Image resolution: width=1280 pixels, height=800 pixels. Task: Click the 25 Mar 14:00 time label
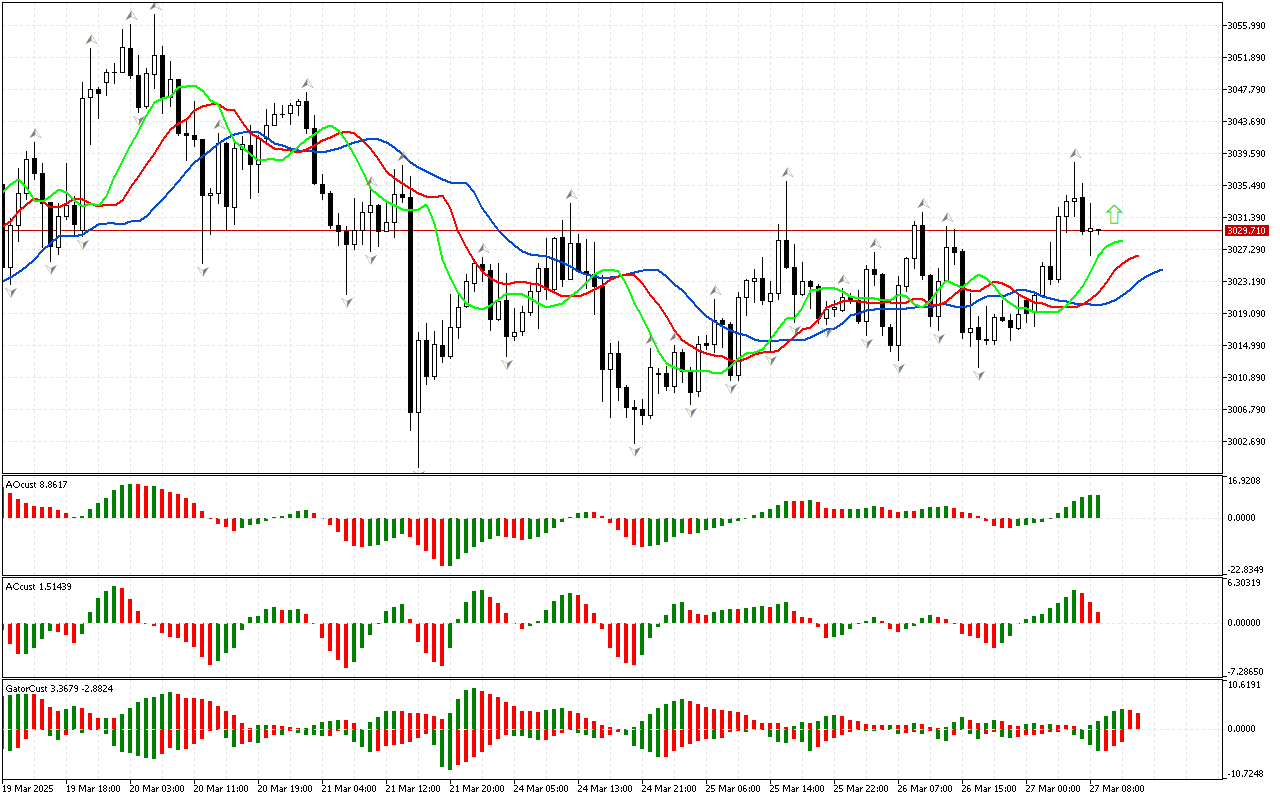click(x=798, y=789)
